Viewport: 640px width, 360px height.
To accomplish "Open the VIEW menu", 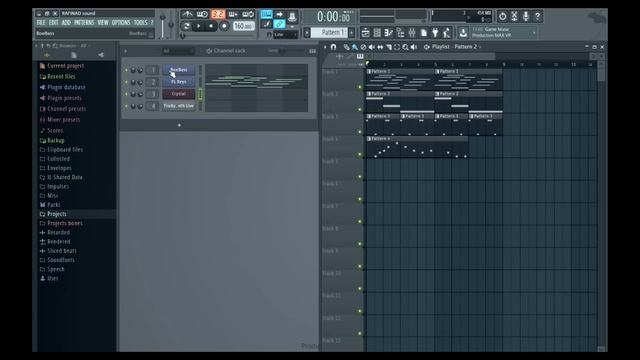I will [x=103, y=22].
